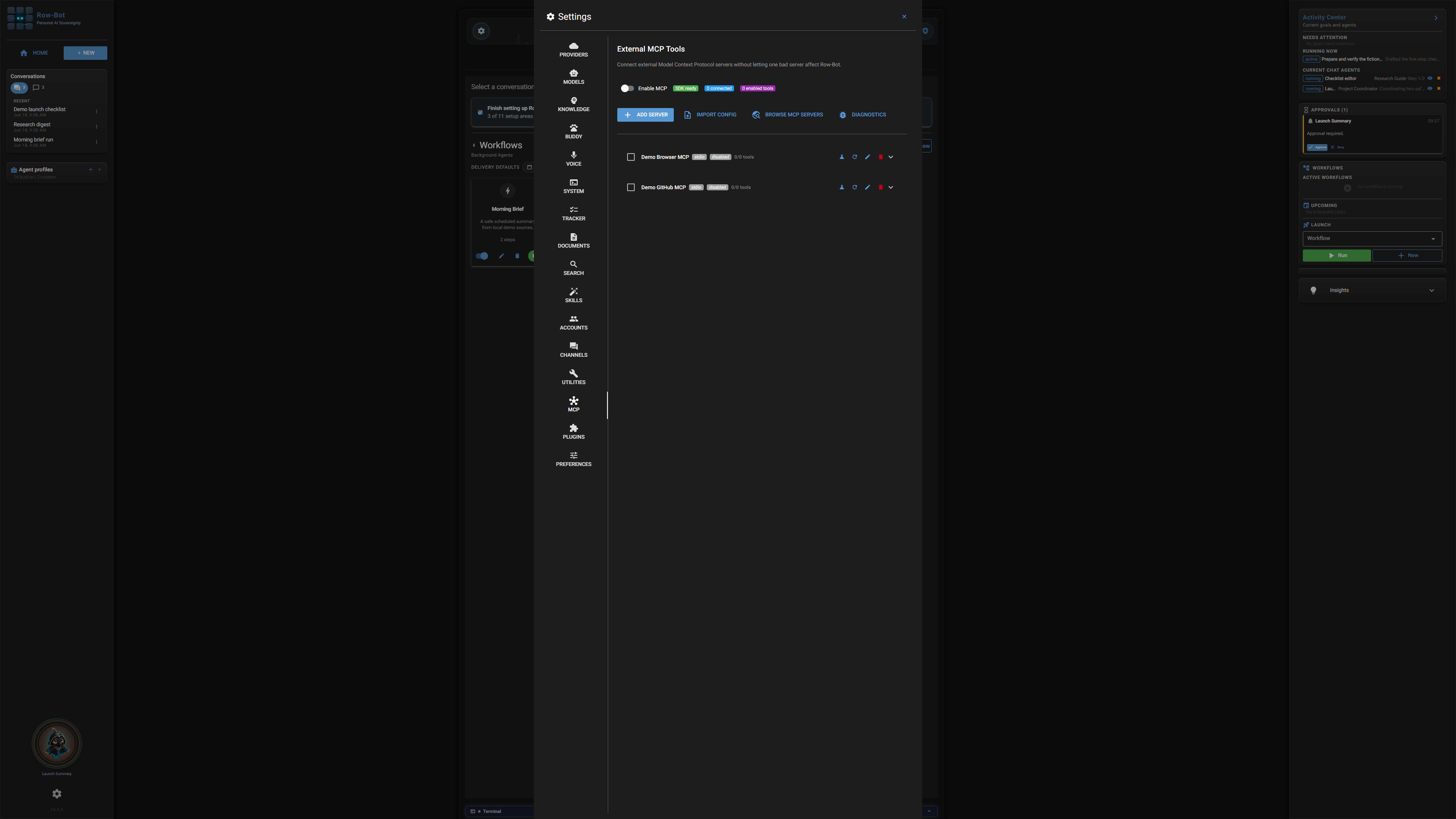View the Checklist editor agent with eye icon

[x=1430, y=78]
